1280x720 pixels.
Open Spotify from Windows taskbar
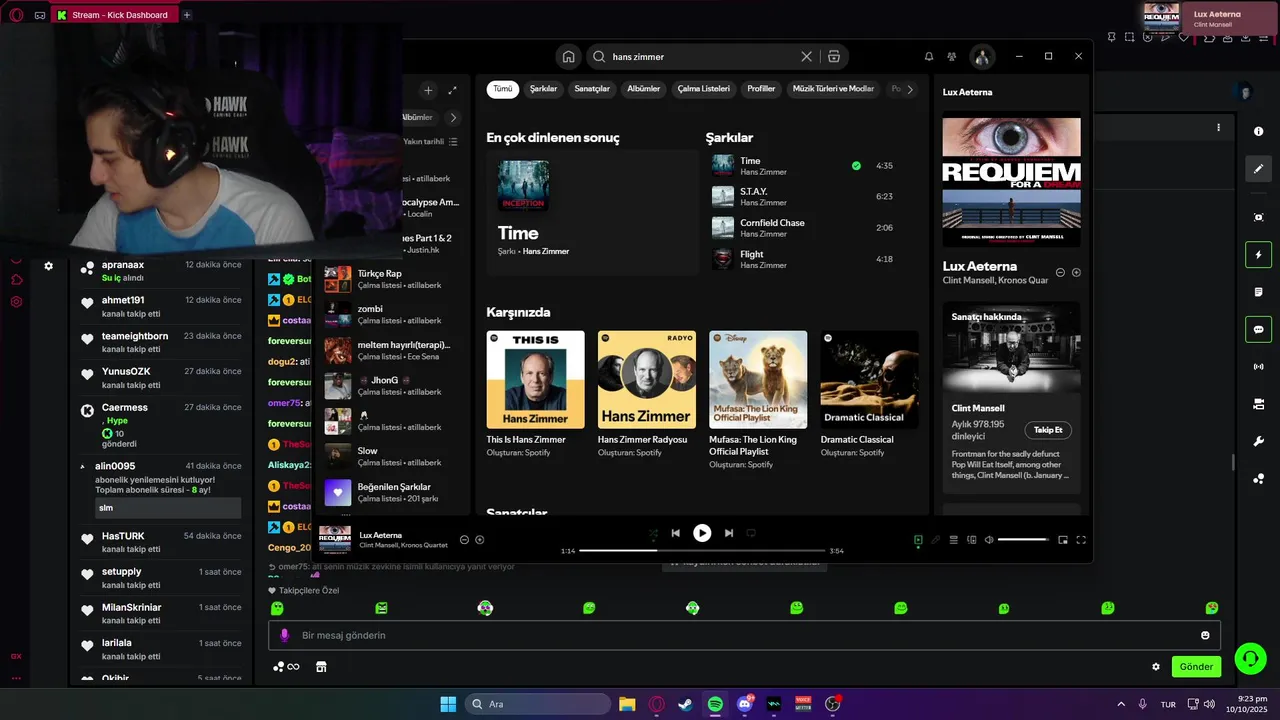(x=715, y=704)
